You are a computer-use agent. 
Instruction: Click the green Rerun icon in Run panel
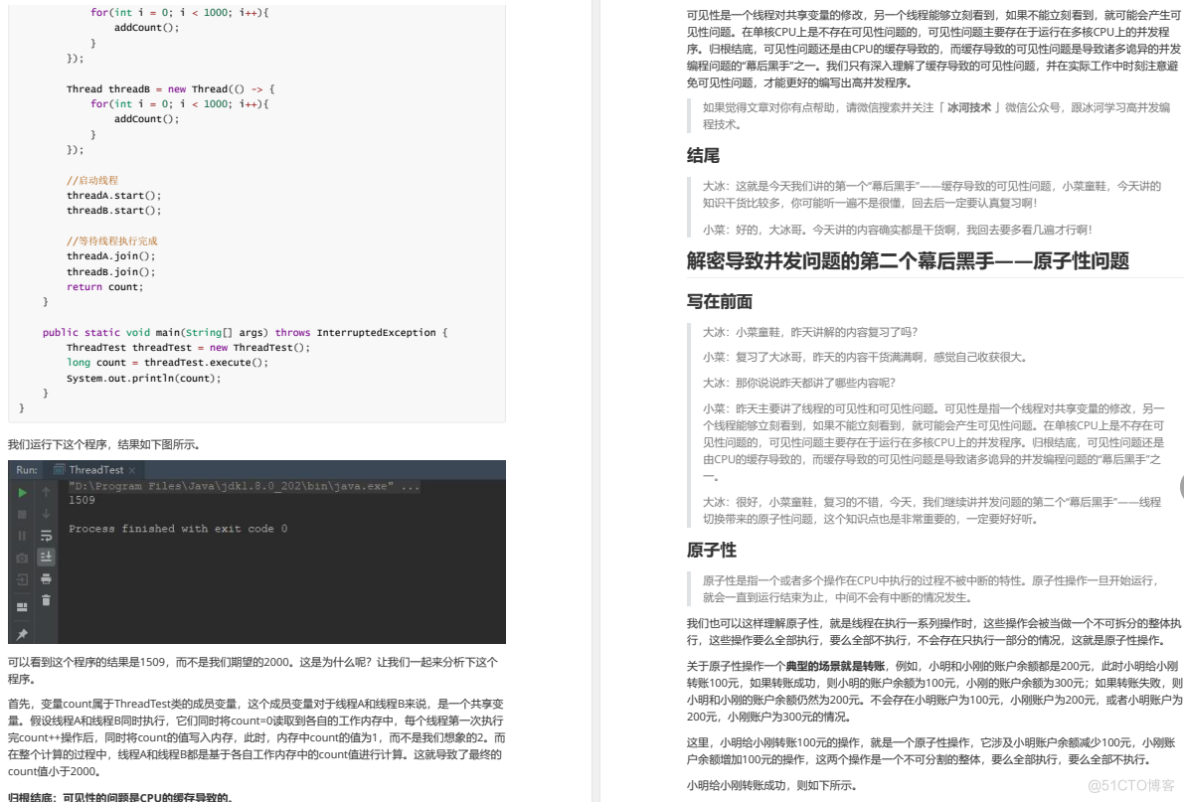pyautogui.click(x=21, y=491)
